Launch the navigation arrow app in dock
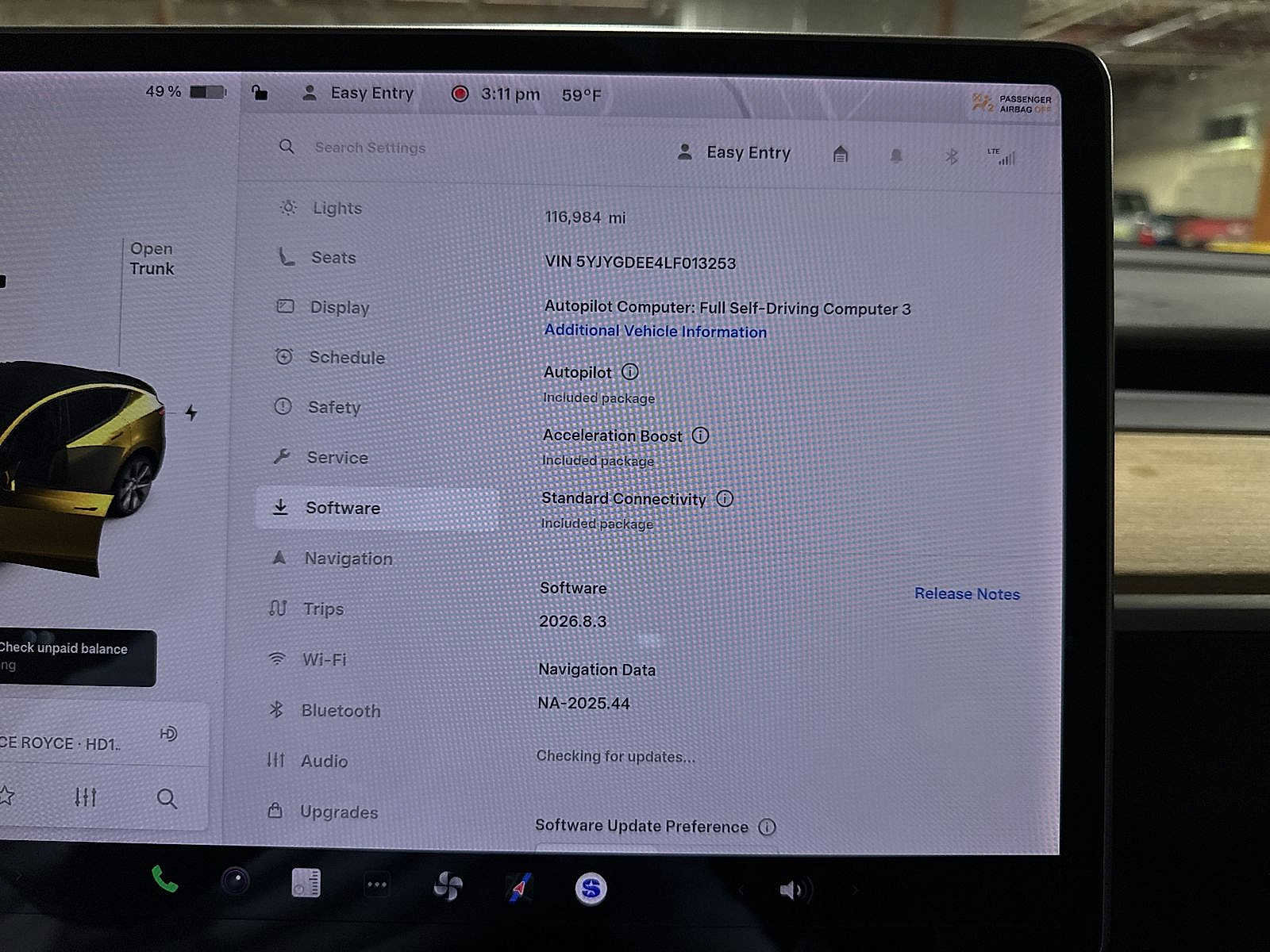Viewport: 1270px width, 952px height. pyautogui.click(x=519, y=888)
